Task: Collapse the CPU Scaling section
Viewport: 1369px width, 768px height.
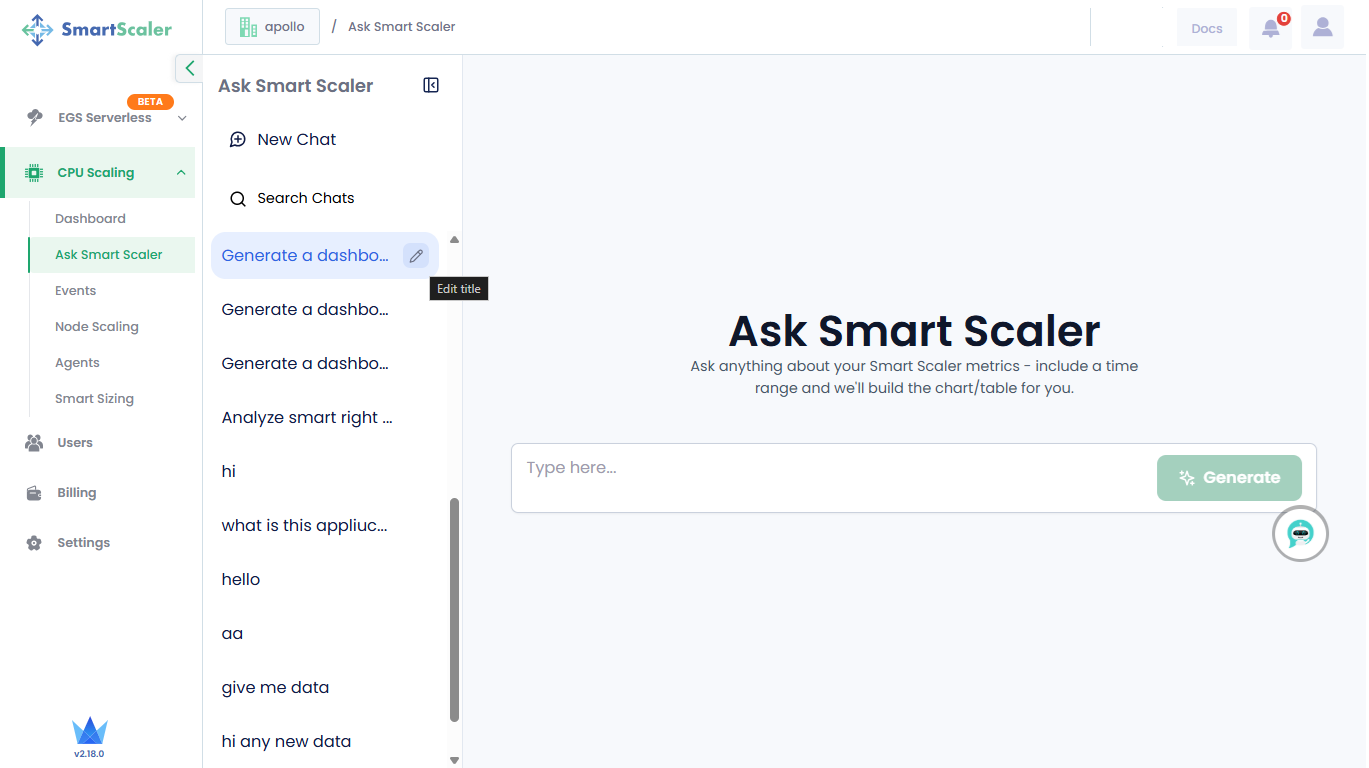Action: point(181,173)
